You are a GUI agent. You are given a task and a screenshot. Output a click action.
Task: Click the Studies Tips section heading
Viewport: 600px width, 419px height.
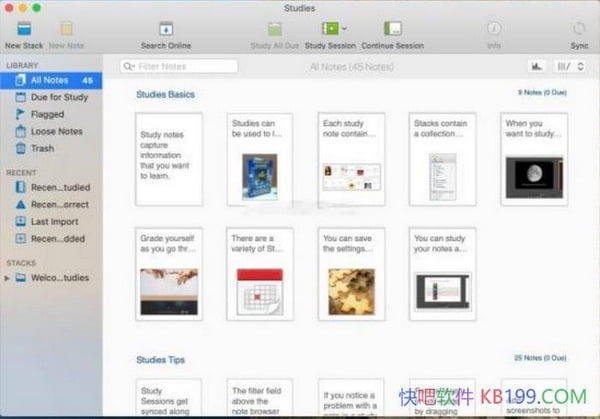coord(160,359)
